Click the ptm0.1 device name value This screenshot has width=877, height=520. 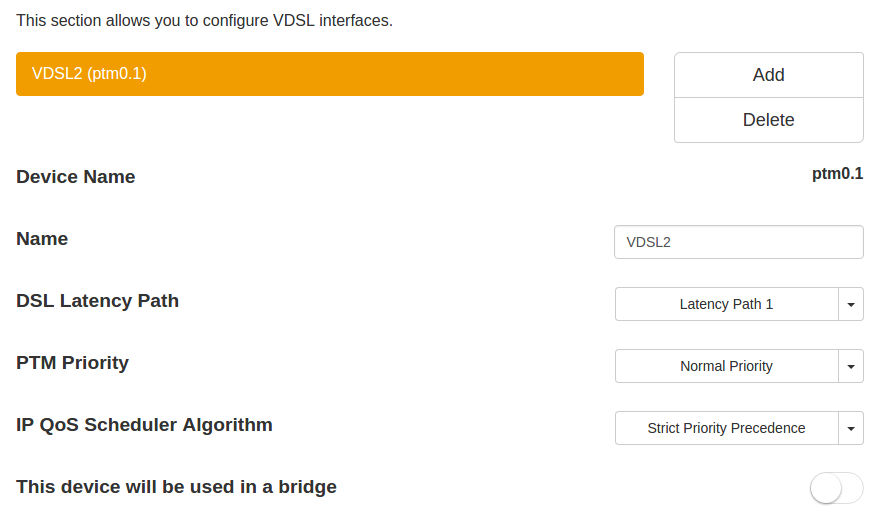coord(837,174)
